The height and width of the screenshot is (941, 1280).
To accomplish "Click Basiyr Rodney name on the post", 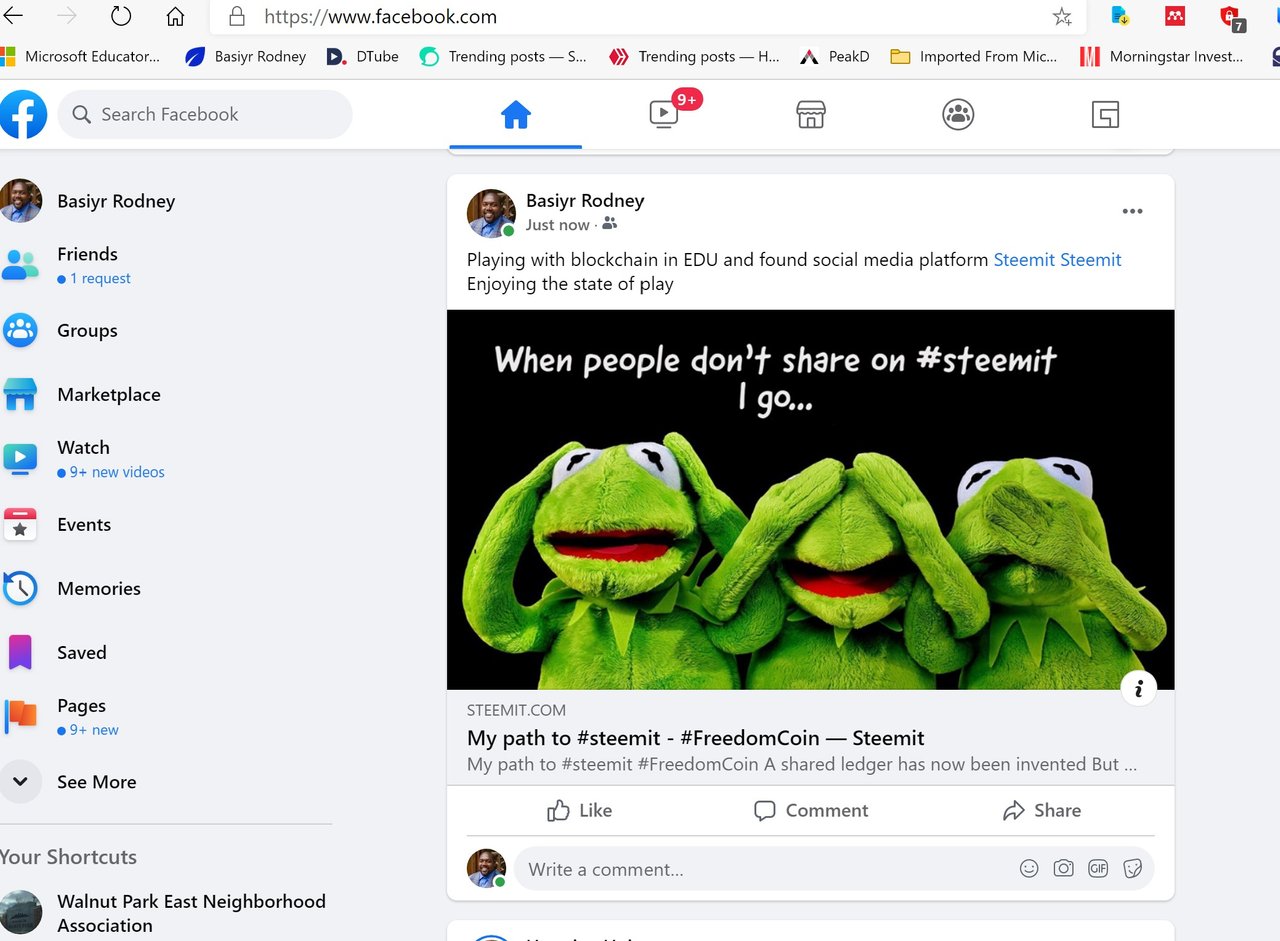I will pyautogui.click(x=585, y=201).
